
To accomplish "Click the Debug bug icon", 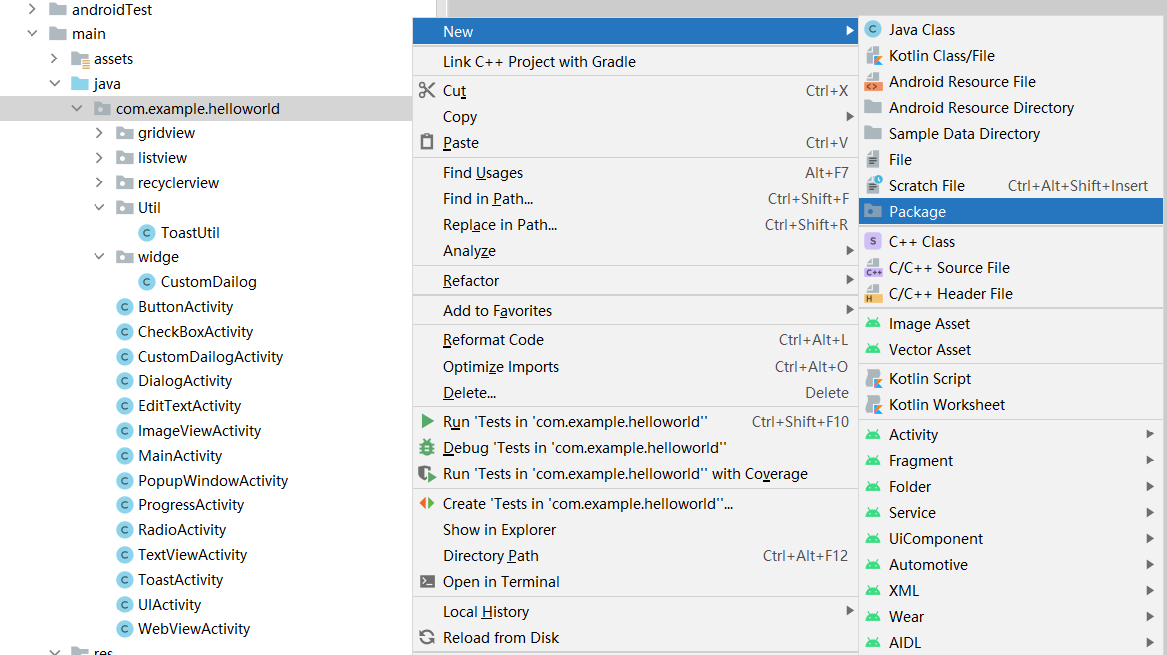I will (427, 448).
